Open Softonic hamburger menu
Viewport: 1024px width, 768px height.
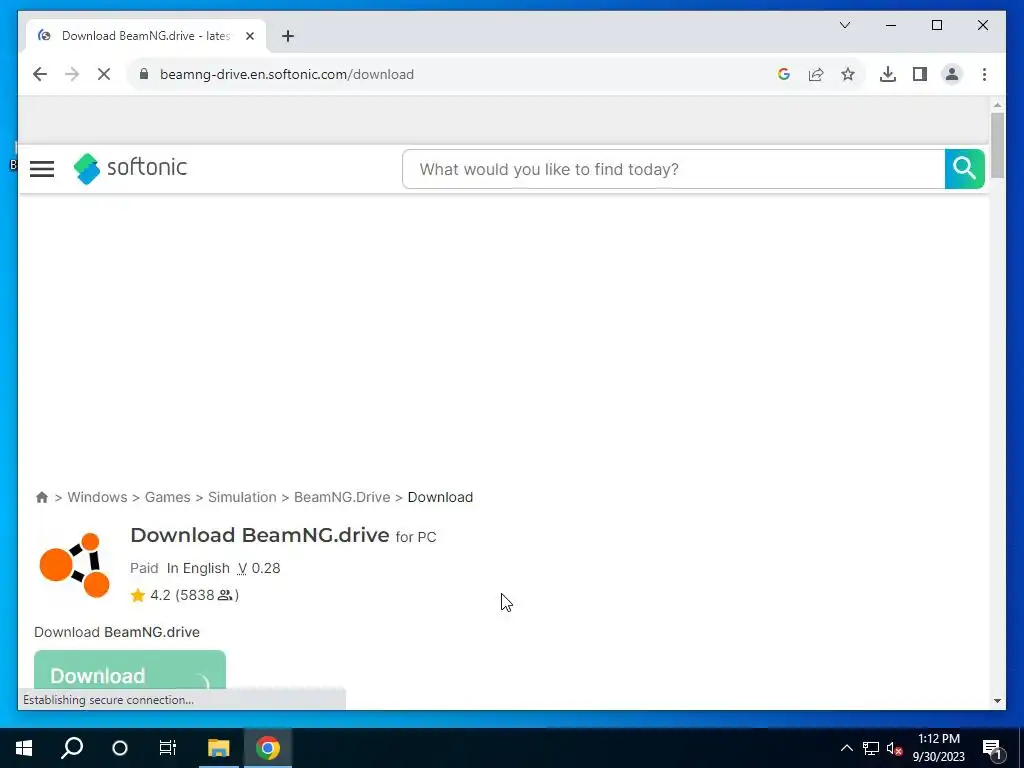click(x=42, y=168)
